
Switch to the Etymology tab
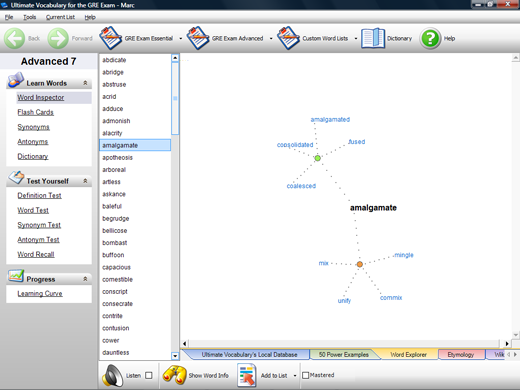coord(461,355)
